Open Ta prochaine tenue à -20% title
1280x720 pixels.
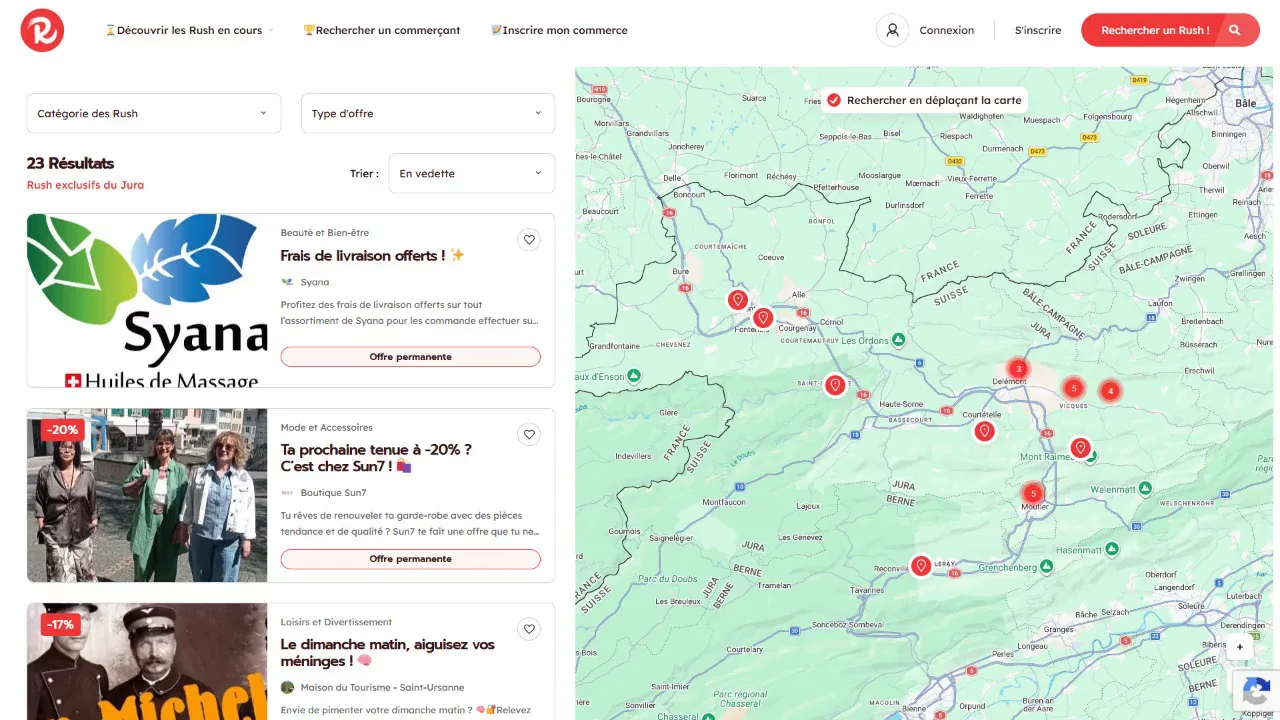pyautogui.click(x=376, y=458)
